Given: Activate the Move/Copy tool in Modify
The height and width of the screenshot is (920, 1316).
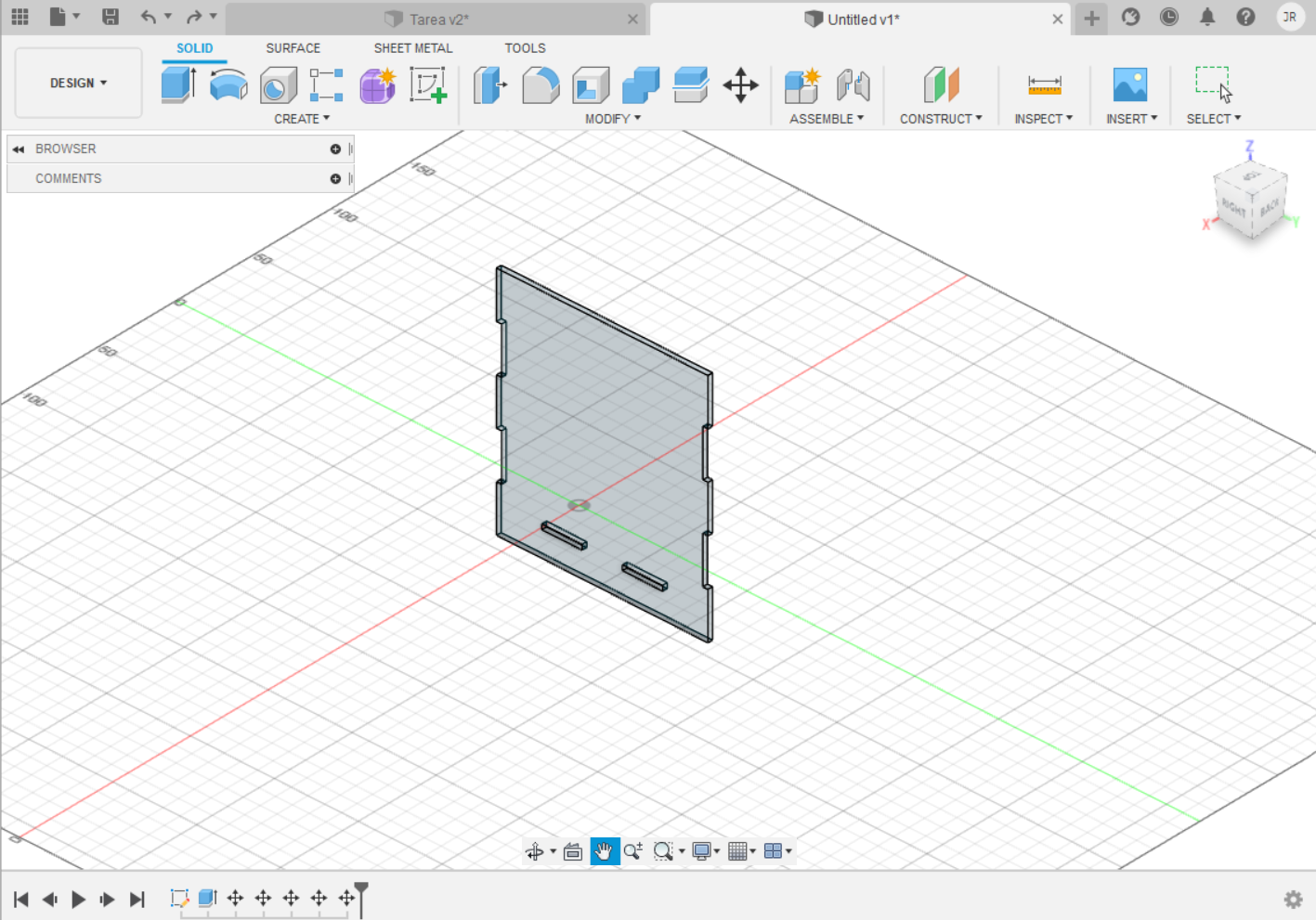Looking at the screenshot, I should 741,84.
